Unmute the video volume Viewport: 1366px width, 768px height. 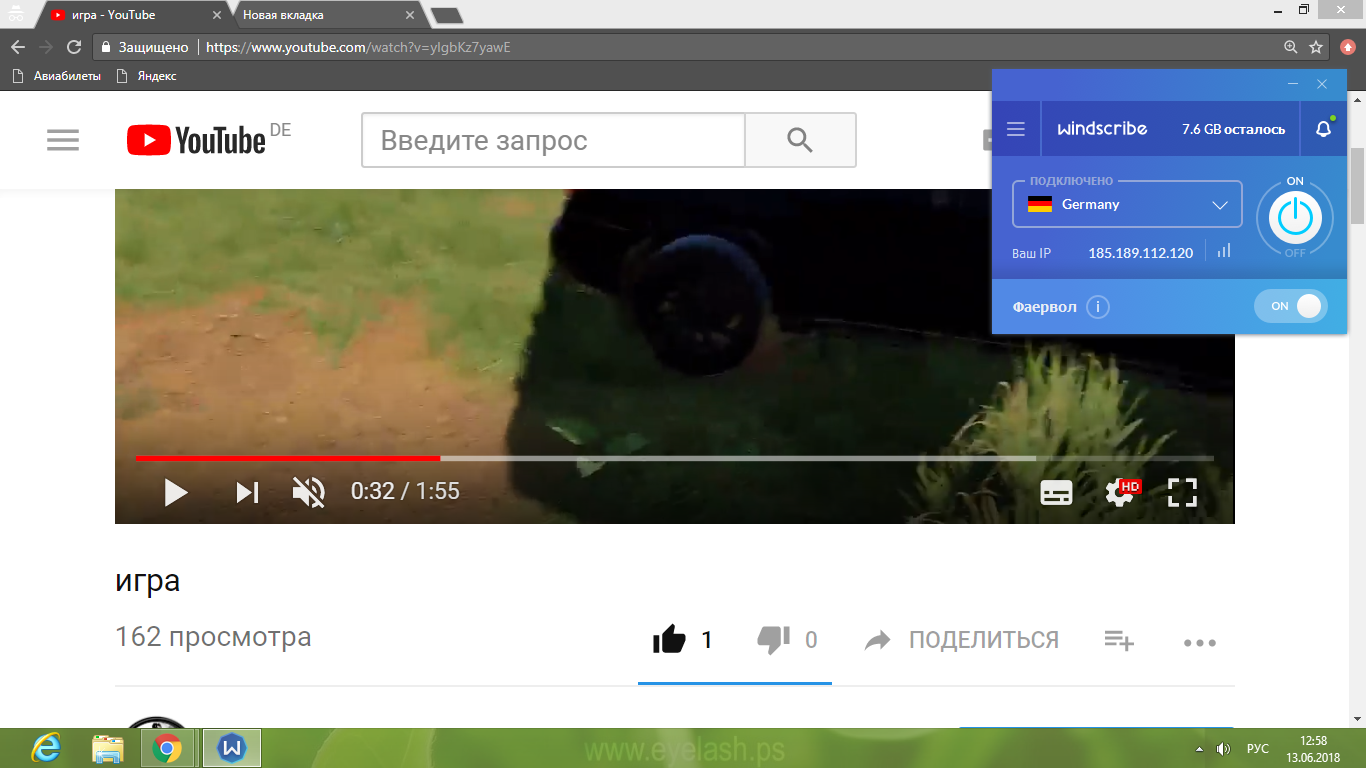click(309, 492)
